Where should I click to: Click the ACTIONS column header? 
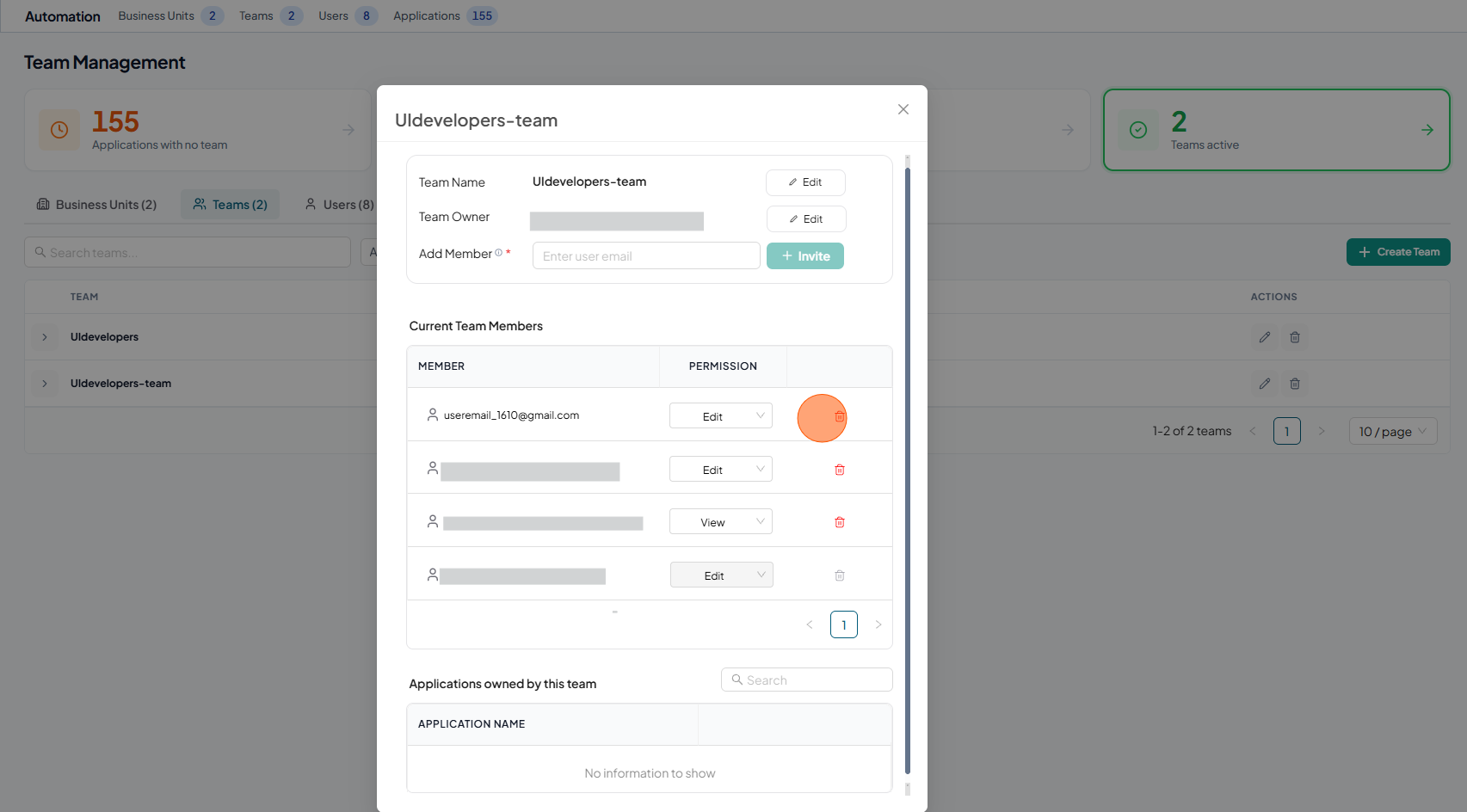pos(1273,297)
